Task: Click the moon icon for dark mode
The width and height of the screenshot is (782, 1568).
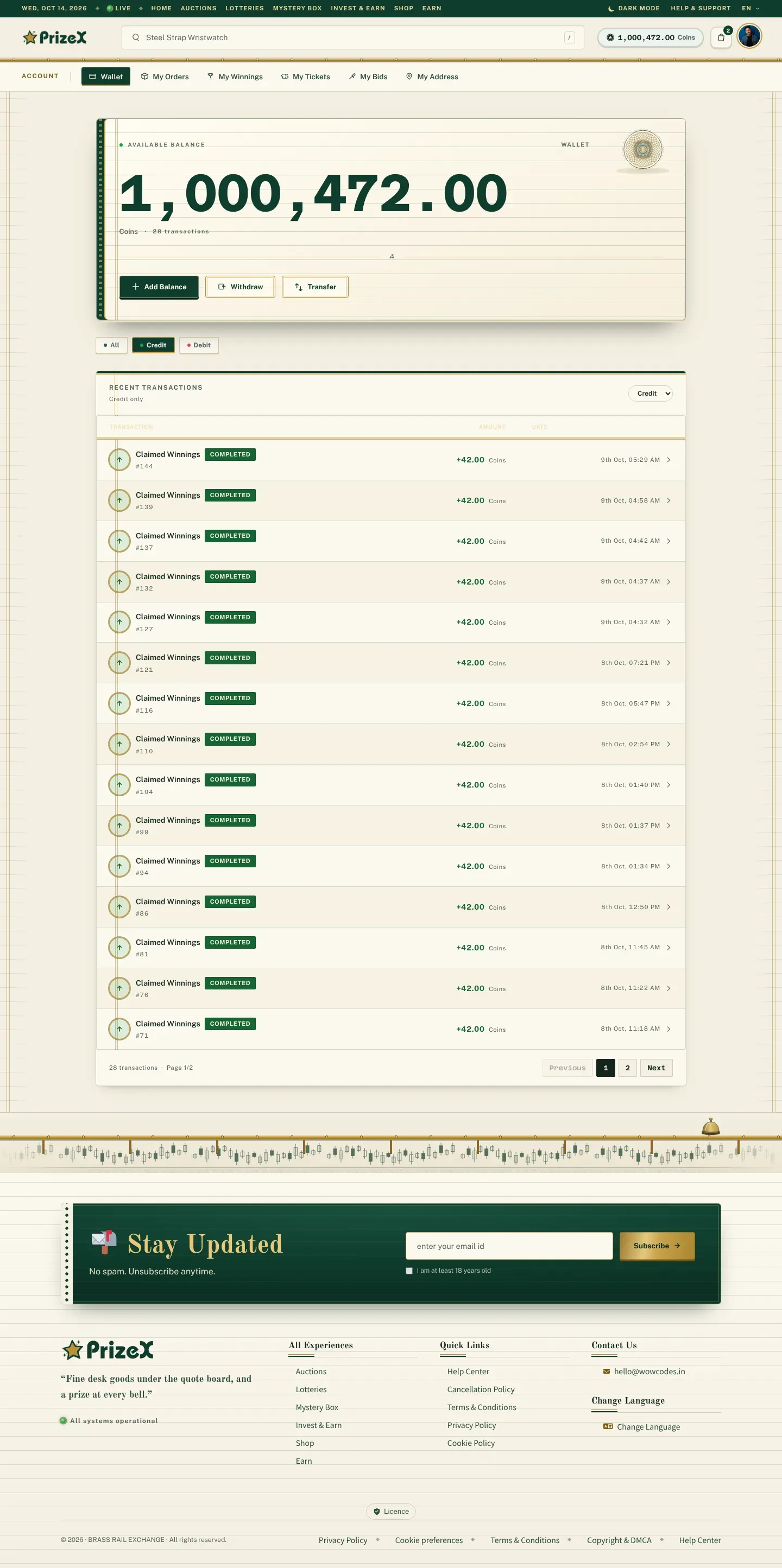Action: (611, 9)
